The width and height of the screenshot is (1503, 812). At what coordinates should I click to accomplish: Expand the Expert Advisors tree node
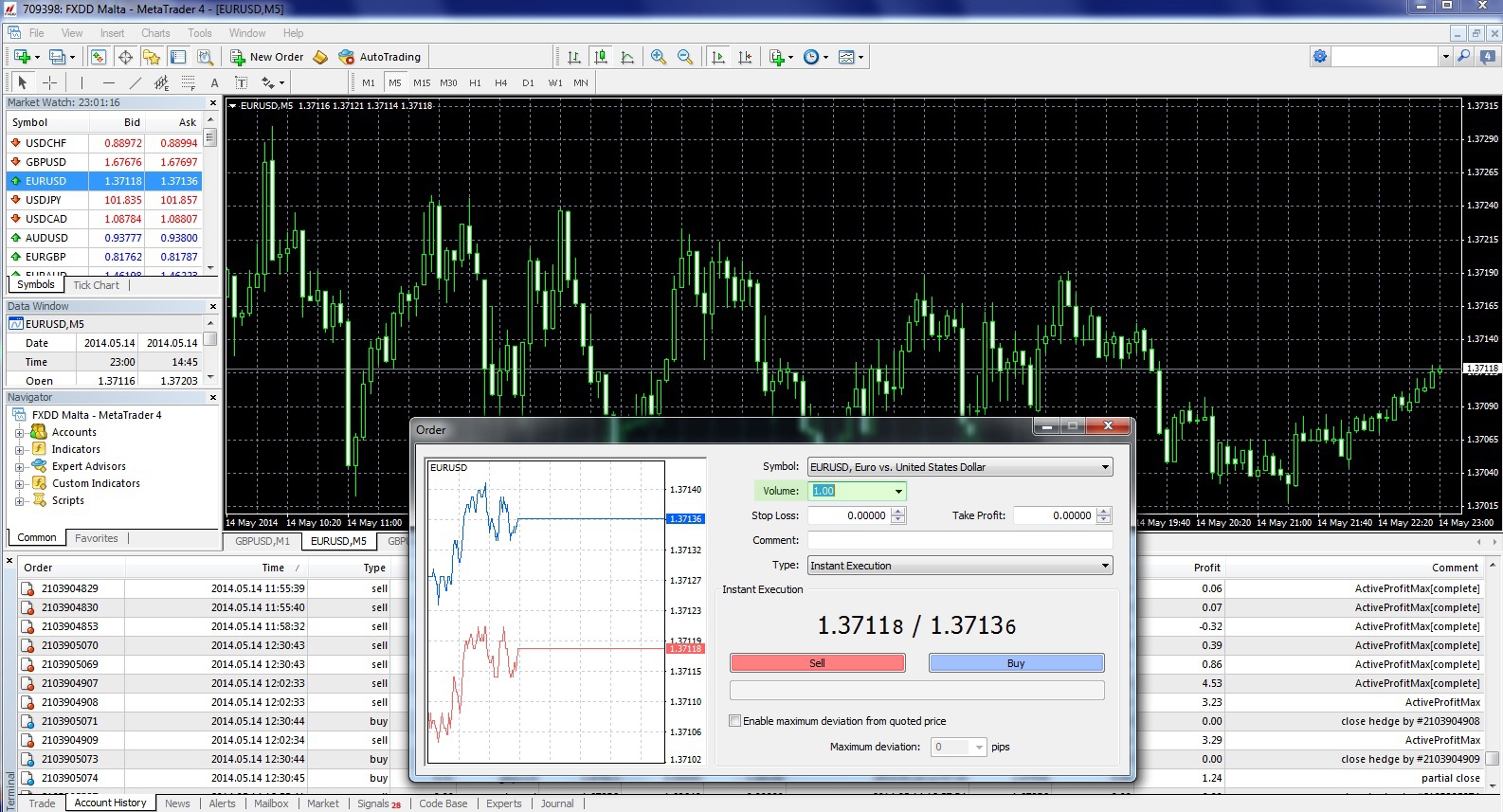pos(20,467)
